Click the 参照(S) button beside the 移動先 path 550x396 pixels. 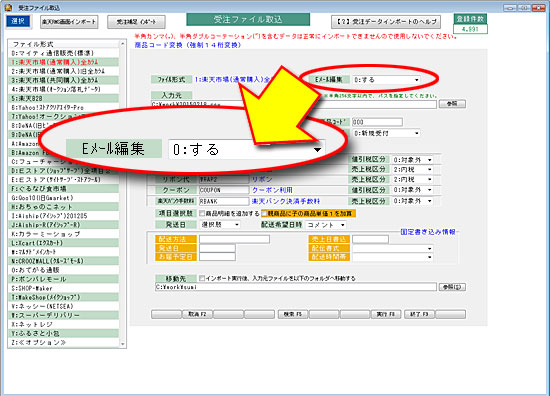[452, 287]
